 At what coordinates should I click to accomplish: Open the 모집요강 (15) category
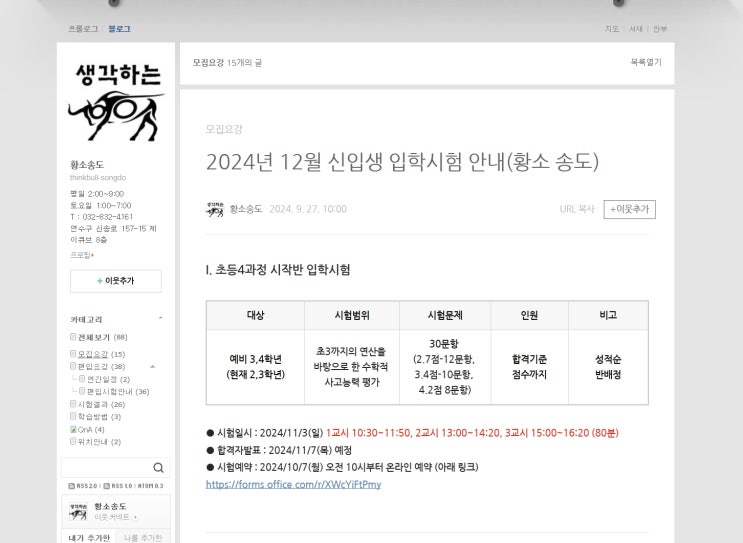(101, 354)
